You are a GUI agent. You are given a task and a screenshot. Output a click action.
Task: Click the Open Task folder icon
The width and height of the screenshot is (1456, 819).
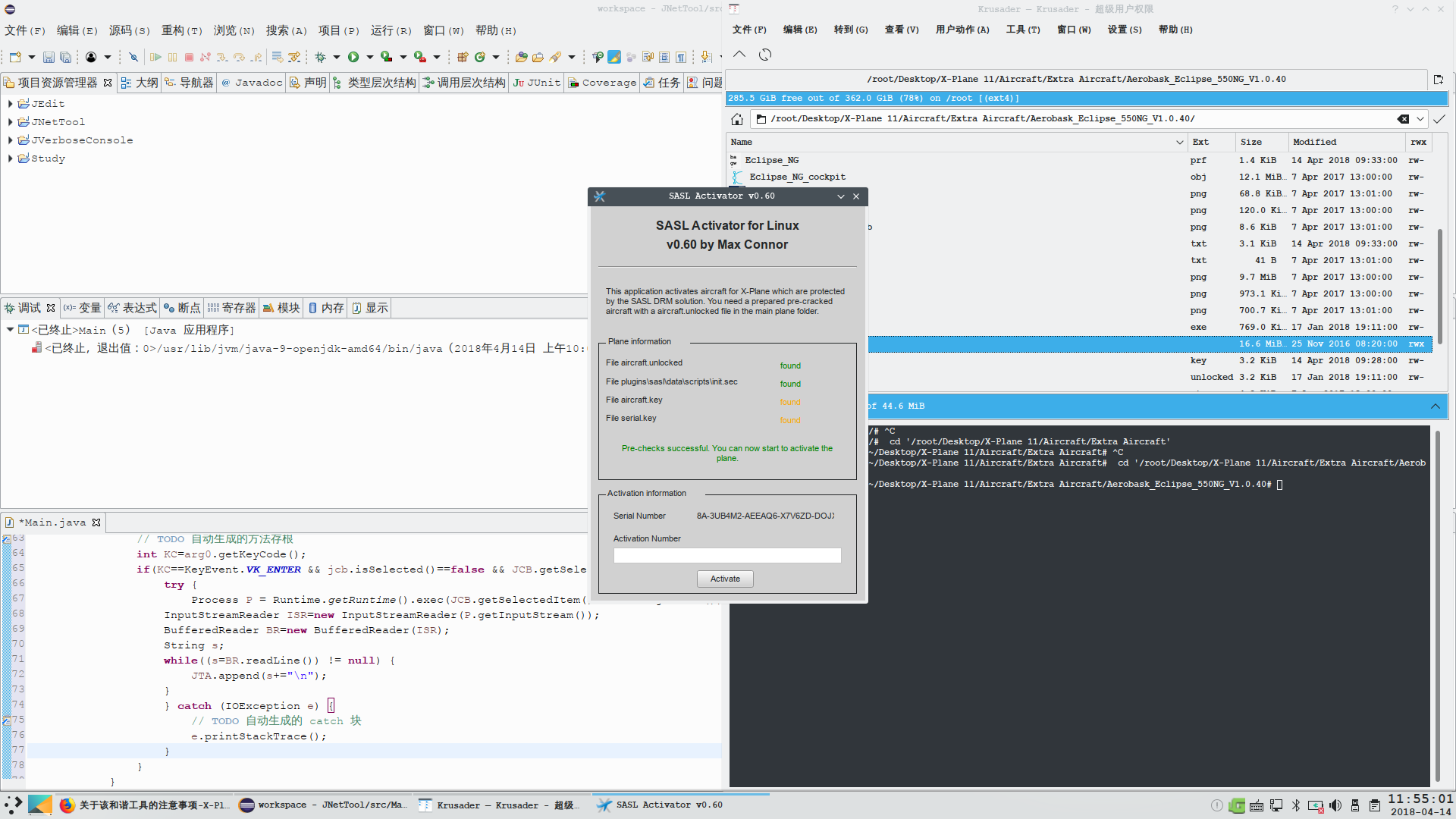tap(538, 57)
